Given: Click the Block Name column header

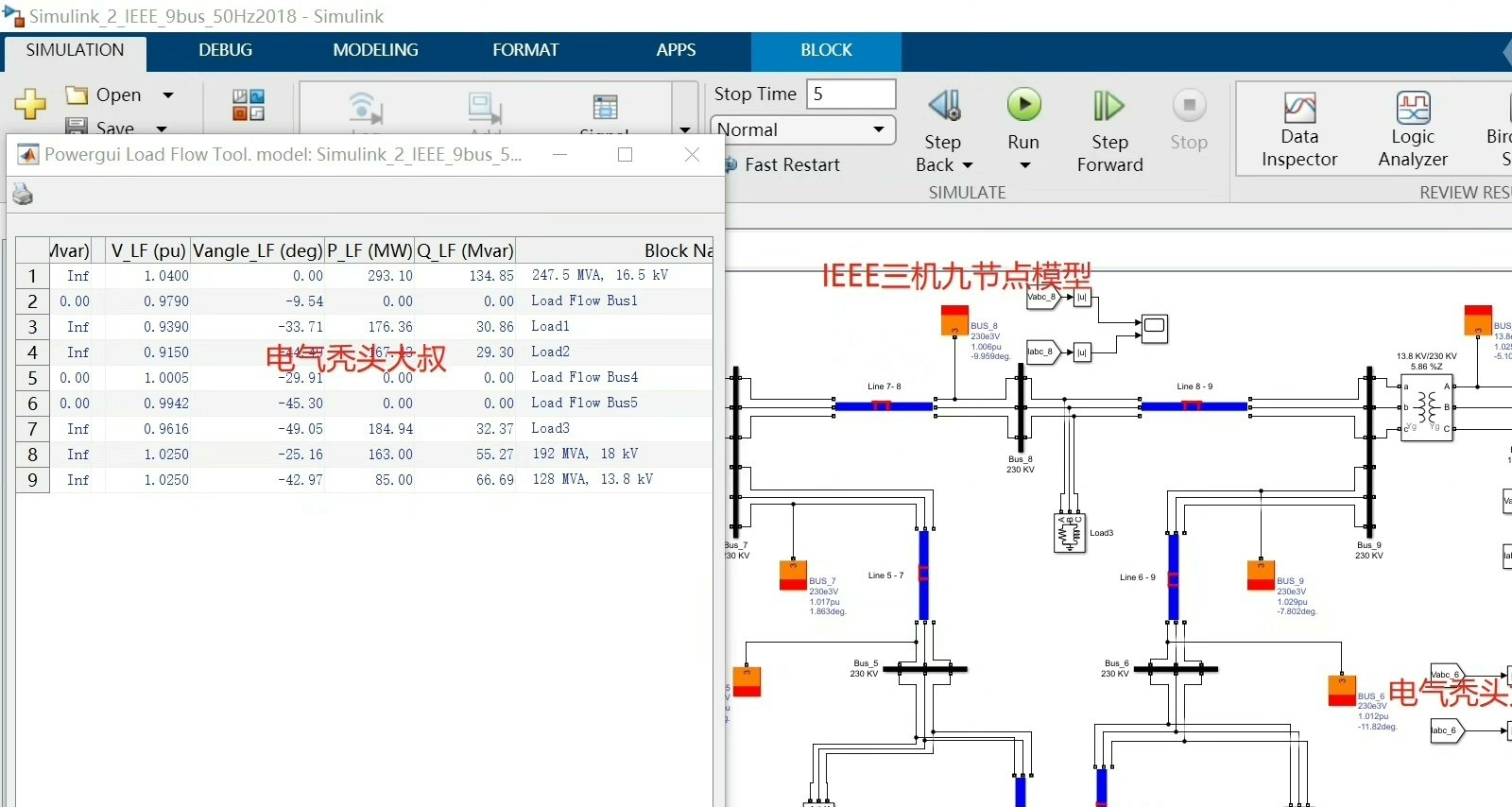Looking at the screenshot, I should click(615, 250).
